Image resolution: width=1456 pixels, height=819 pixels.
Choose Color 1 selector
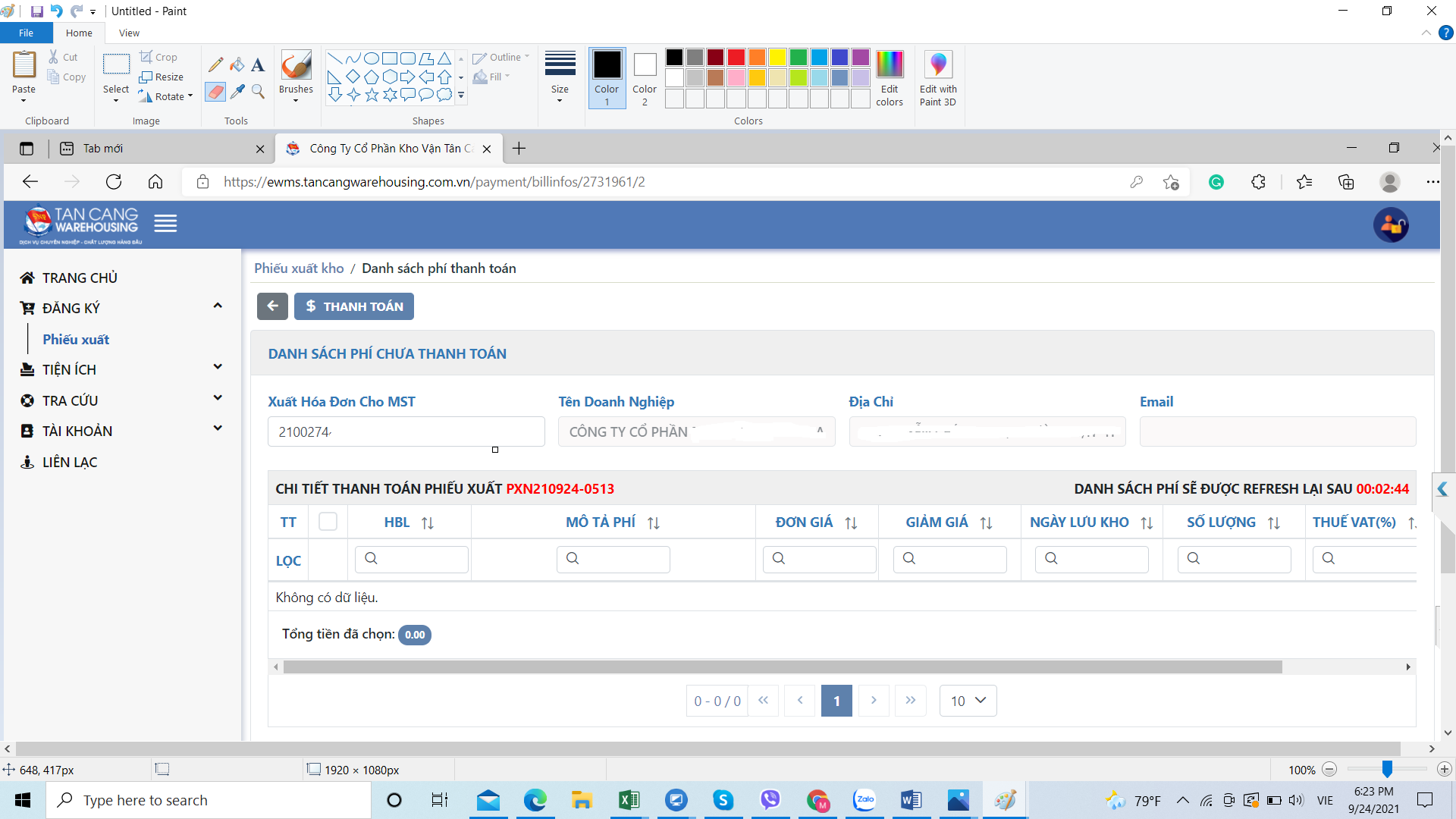[607, 78]
